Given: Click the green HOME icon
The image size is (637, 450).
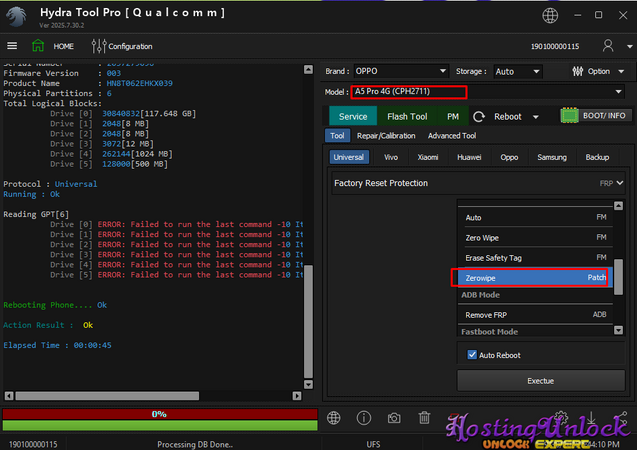Looking at the screenshot, I should click(x=38, y=46).
